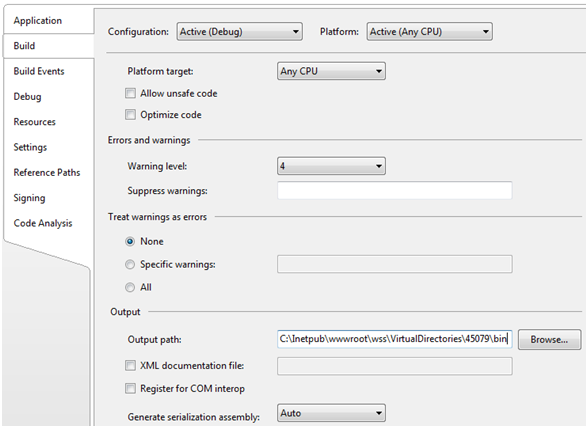Open the Code Analysis tab
The image size is (588, 428).
click(43, 223)
